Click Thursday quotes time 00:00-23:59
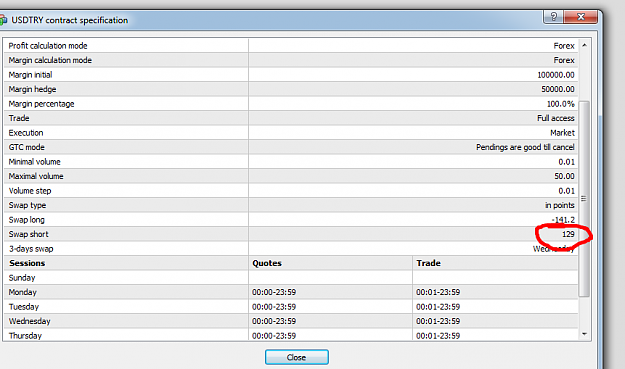Image resolution: width=625 pixels, height=369 pixels. pos(274,336)
